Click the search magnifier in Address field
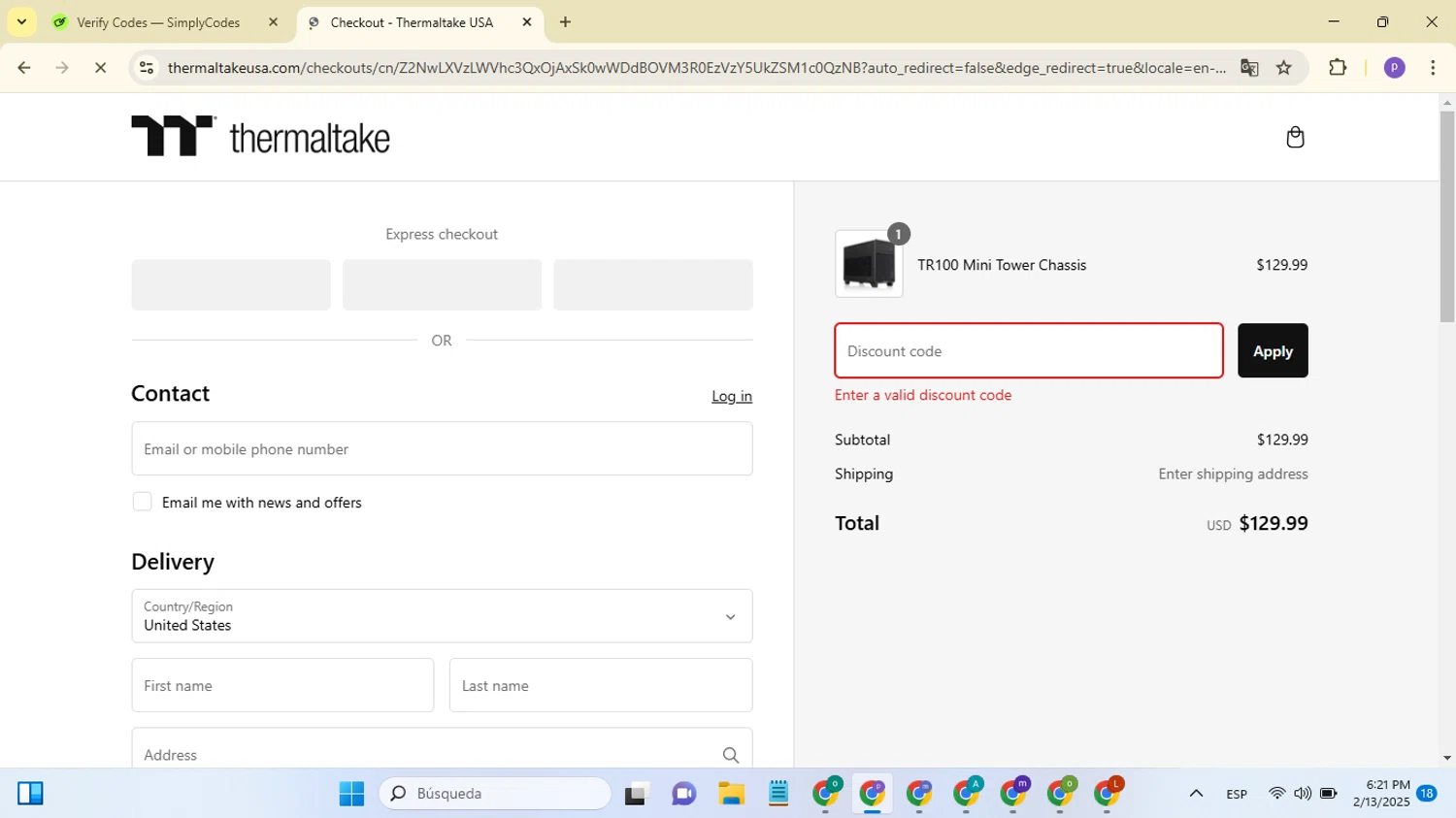 coord(731,755)
